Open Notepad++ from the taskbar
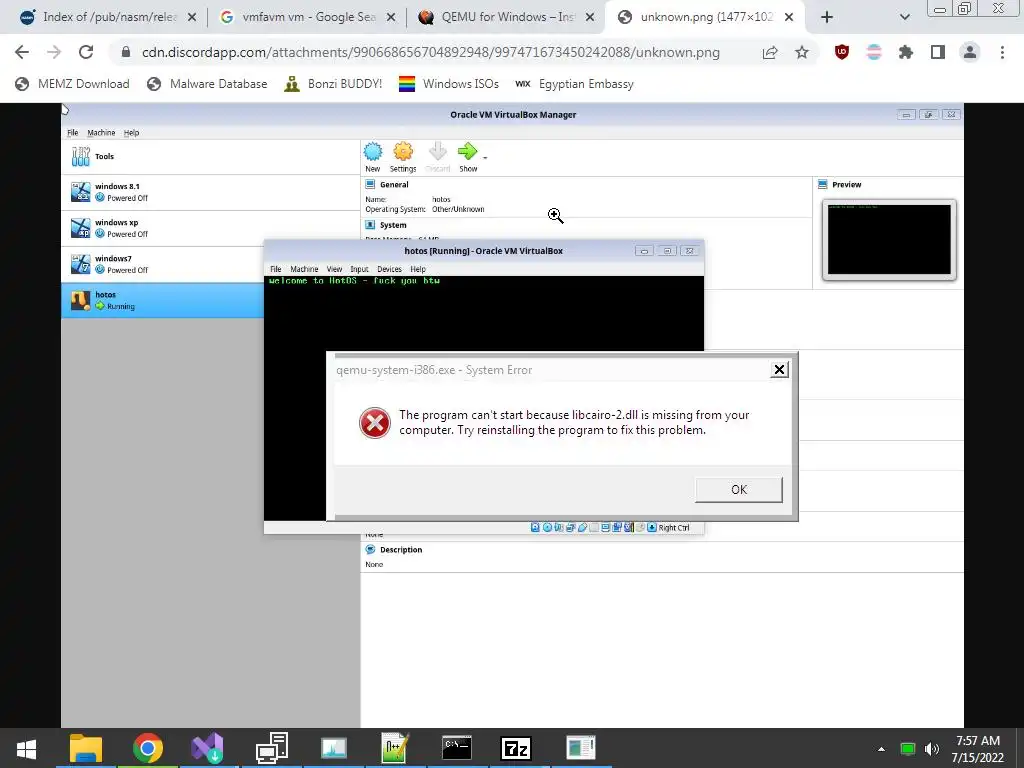Screen dimensions: 1024x768 pyautogui.click(x=394, y=748)
